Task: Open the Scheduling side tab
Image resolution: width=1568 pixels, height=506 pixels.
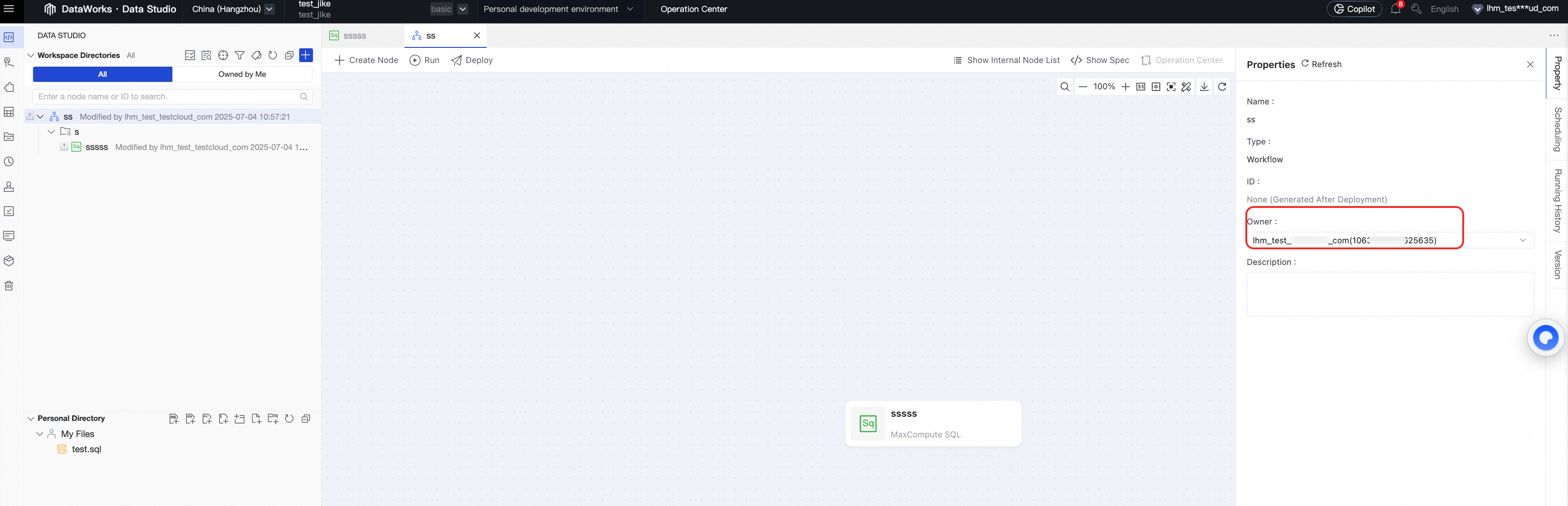Action: point(1557,129)
